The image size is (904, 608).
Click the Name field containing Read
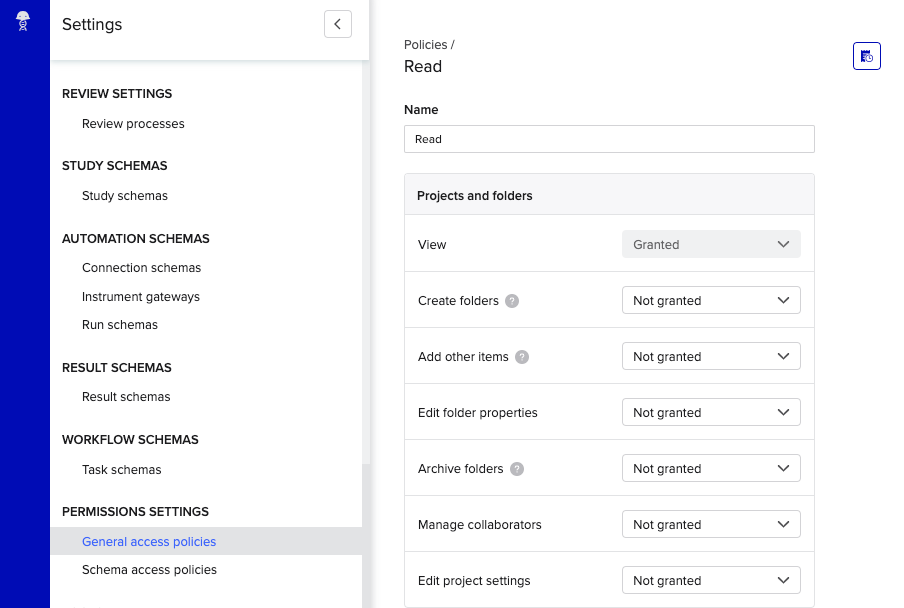(x=609, y=138)
